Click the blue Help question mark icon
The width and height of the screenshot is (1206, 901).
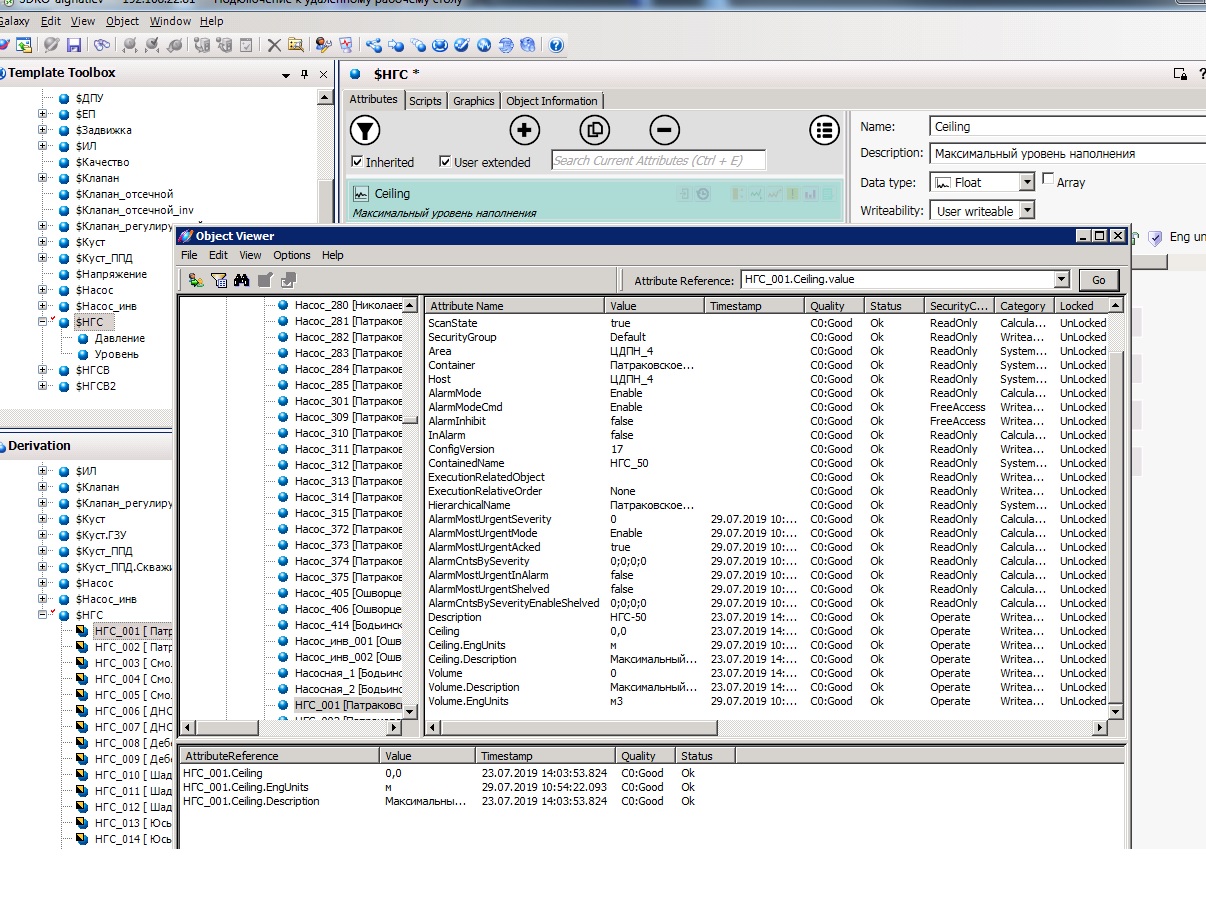[556, 45]
